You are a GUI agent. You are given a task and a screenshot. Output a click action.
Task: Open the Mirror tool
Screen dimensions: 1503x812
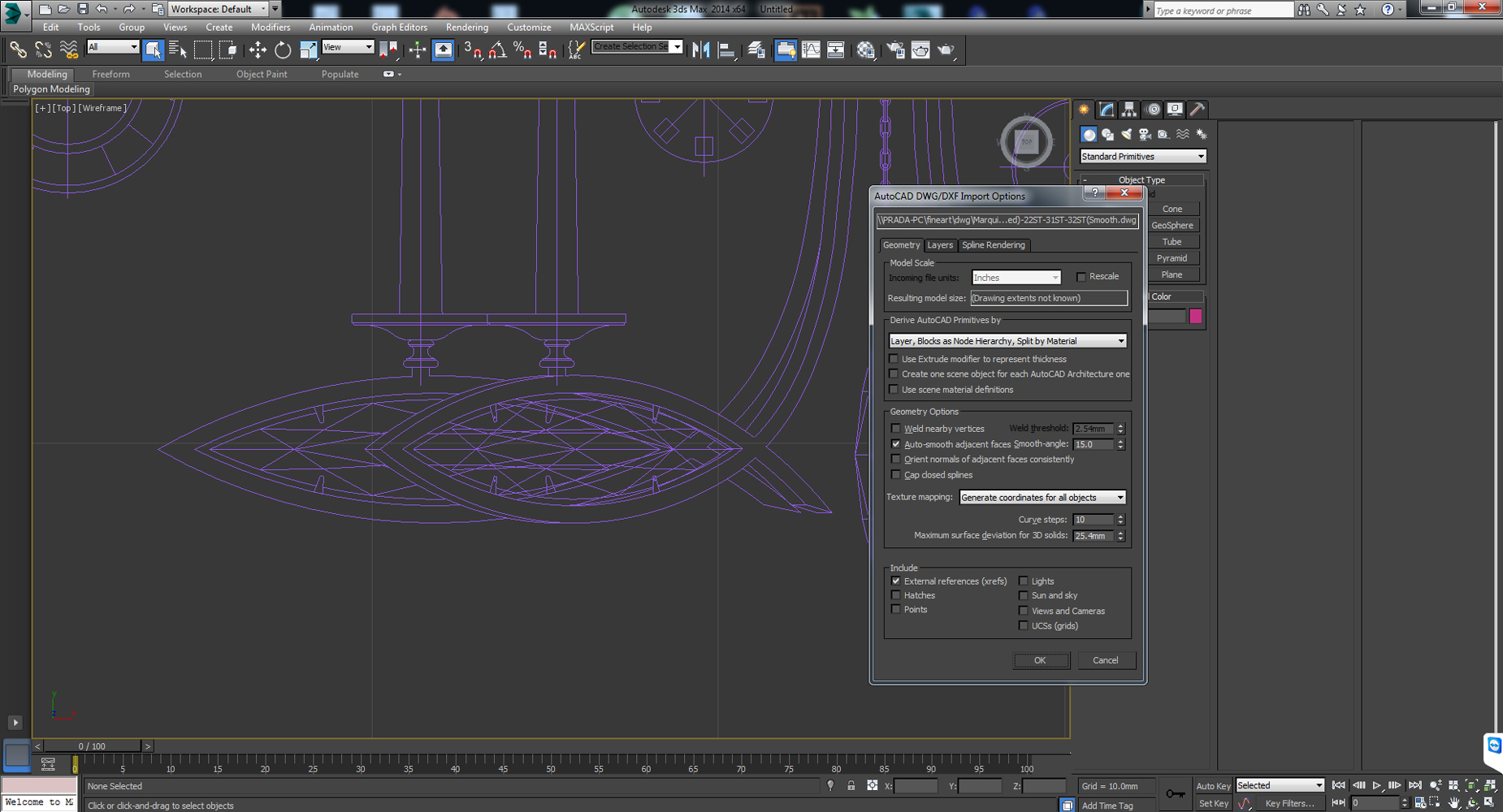tap(700, 50)
